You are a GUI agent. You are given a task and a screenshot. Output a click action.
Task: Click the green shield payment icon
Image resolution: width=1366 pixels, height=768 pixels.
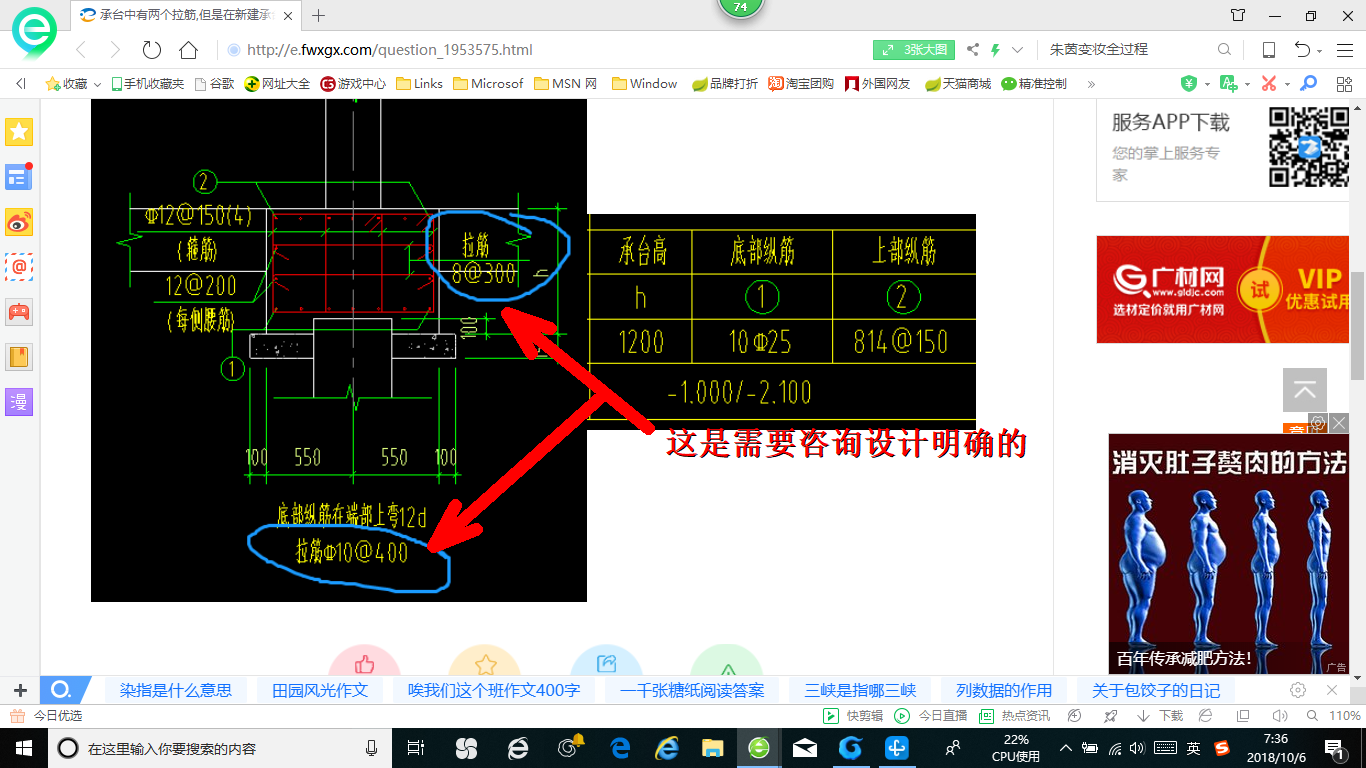point(1189,84)
